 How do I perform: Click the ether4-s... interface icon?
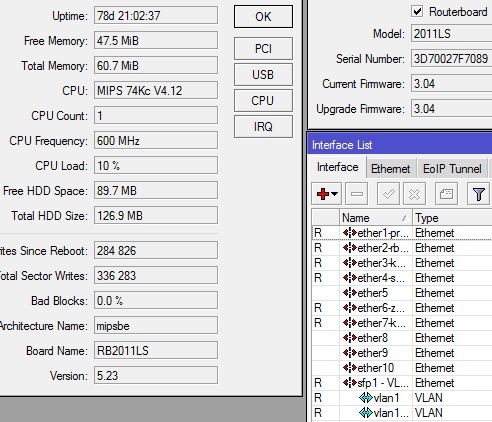350,278
